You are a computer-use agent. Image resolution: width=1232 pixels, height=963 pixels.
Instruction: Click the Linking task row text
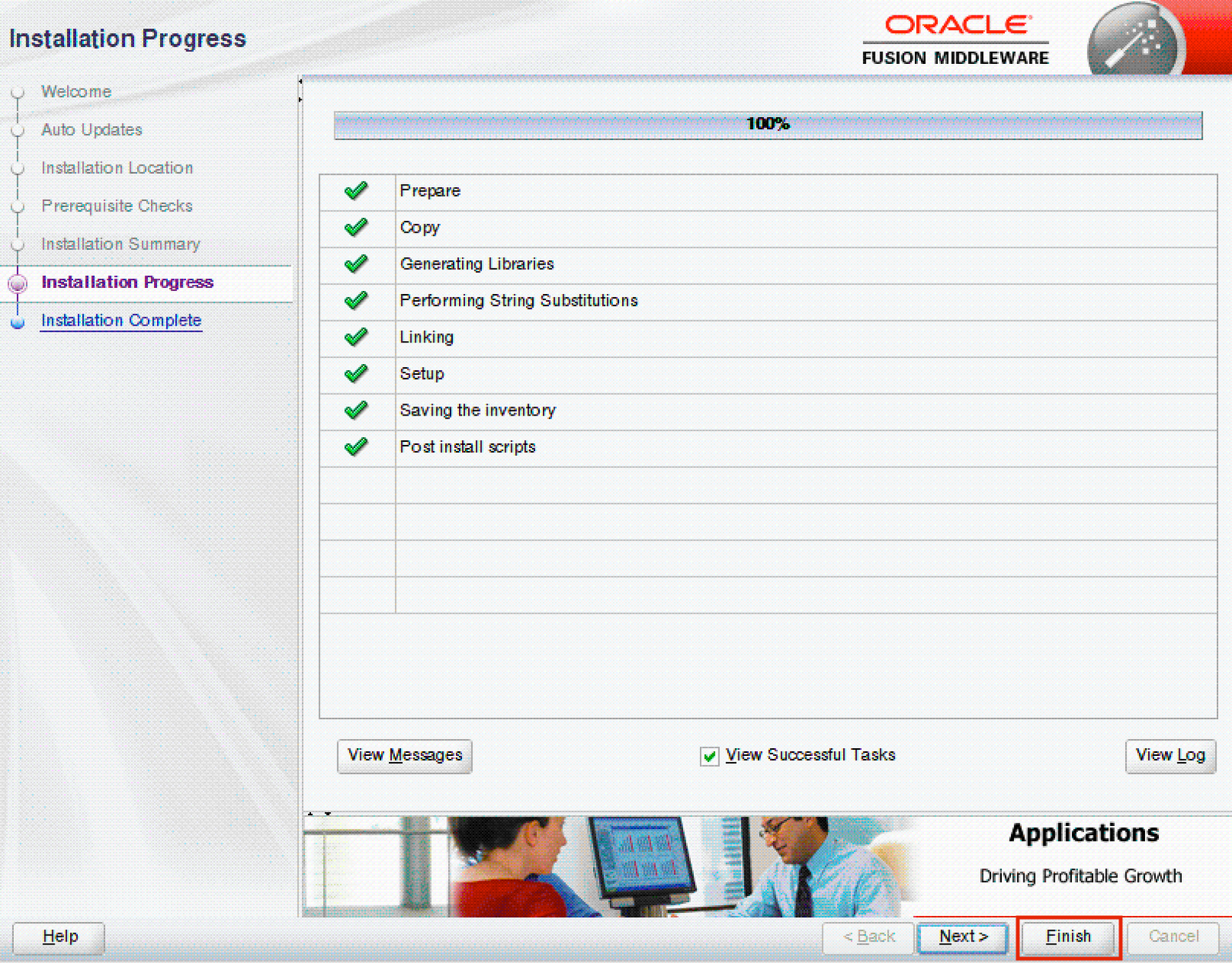click(x=427, y=337)
